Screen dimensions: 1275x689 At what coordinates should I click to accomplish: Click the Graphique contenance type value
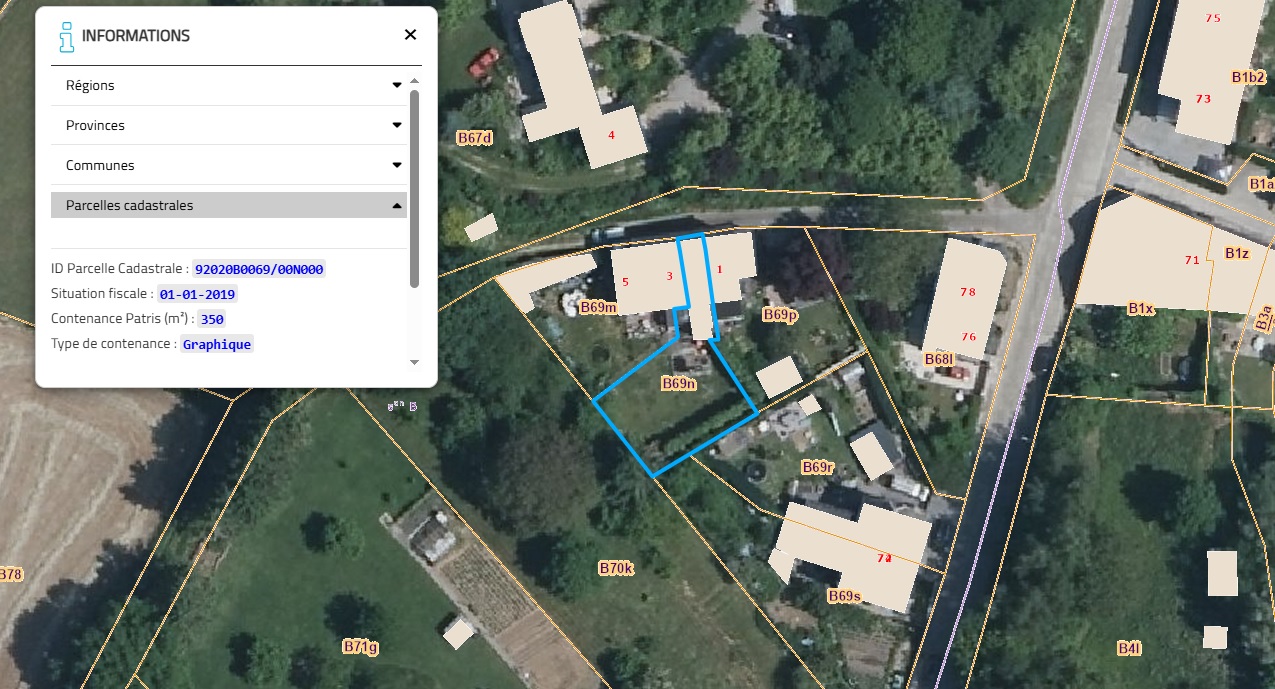(217, 344)
